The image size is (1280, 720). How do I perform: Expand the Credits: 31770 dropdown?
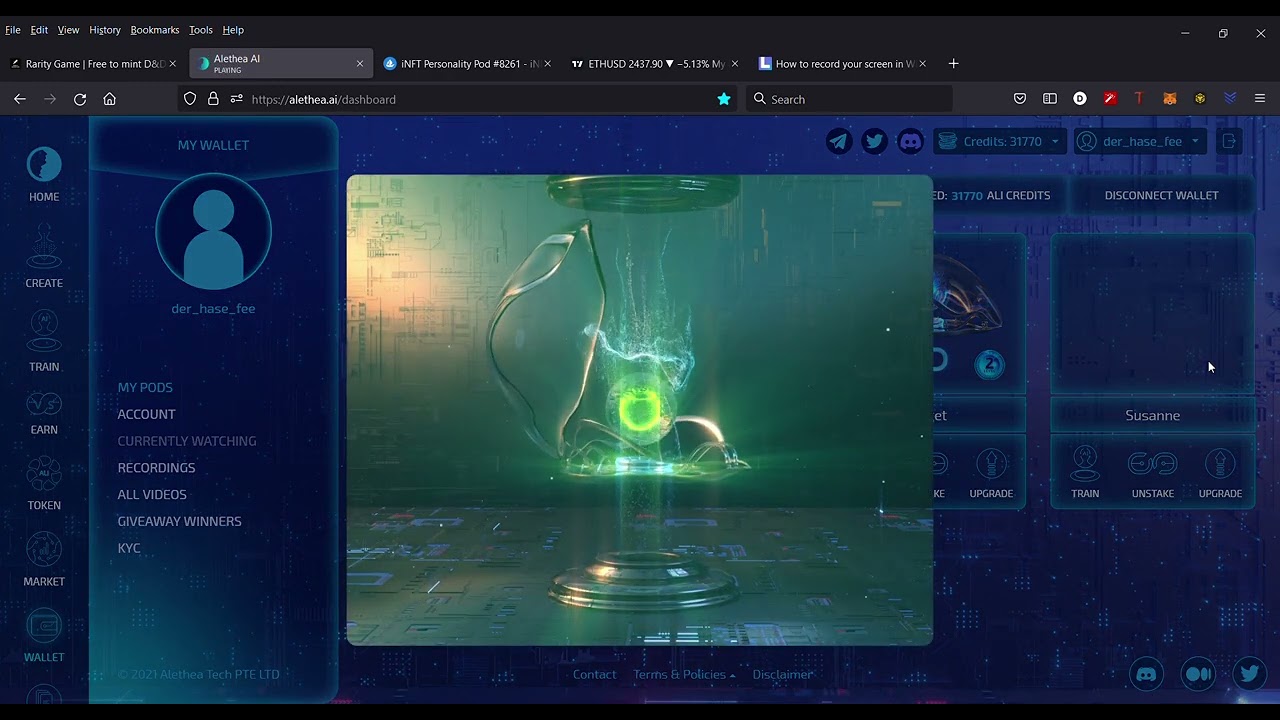click(x=1001, y=141)
